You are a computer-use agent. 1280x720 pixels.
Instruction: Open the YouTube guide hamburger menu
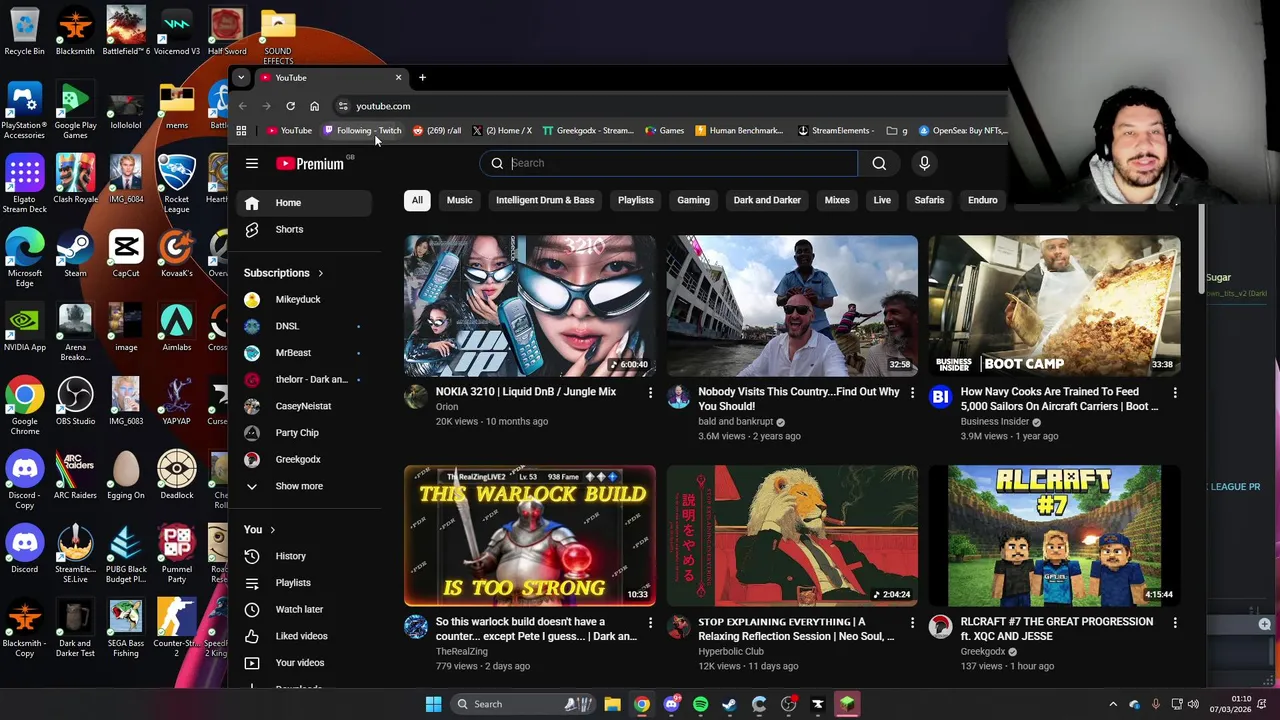click(252, 163)
